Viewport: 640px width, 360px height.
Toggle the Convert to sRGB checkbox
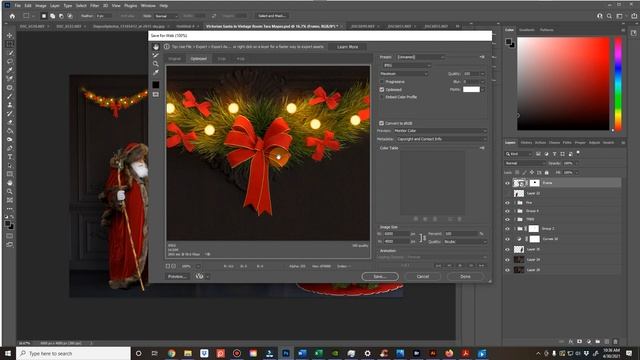coord(382,123)
